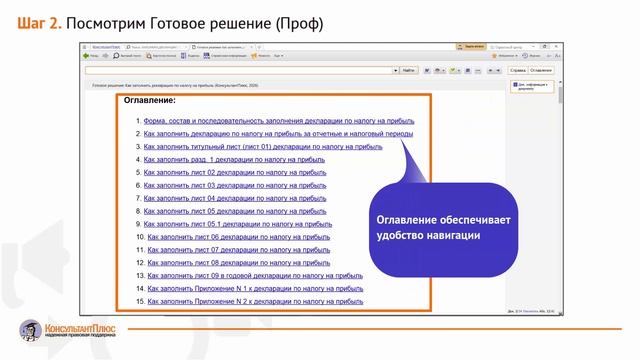
Task: Open link Как заполнить Приложение N 1
Action: [x=255, y=289]
